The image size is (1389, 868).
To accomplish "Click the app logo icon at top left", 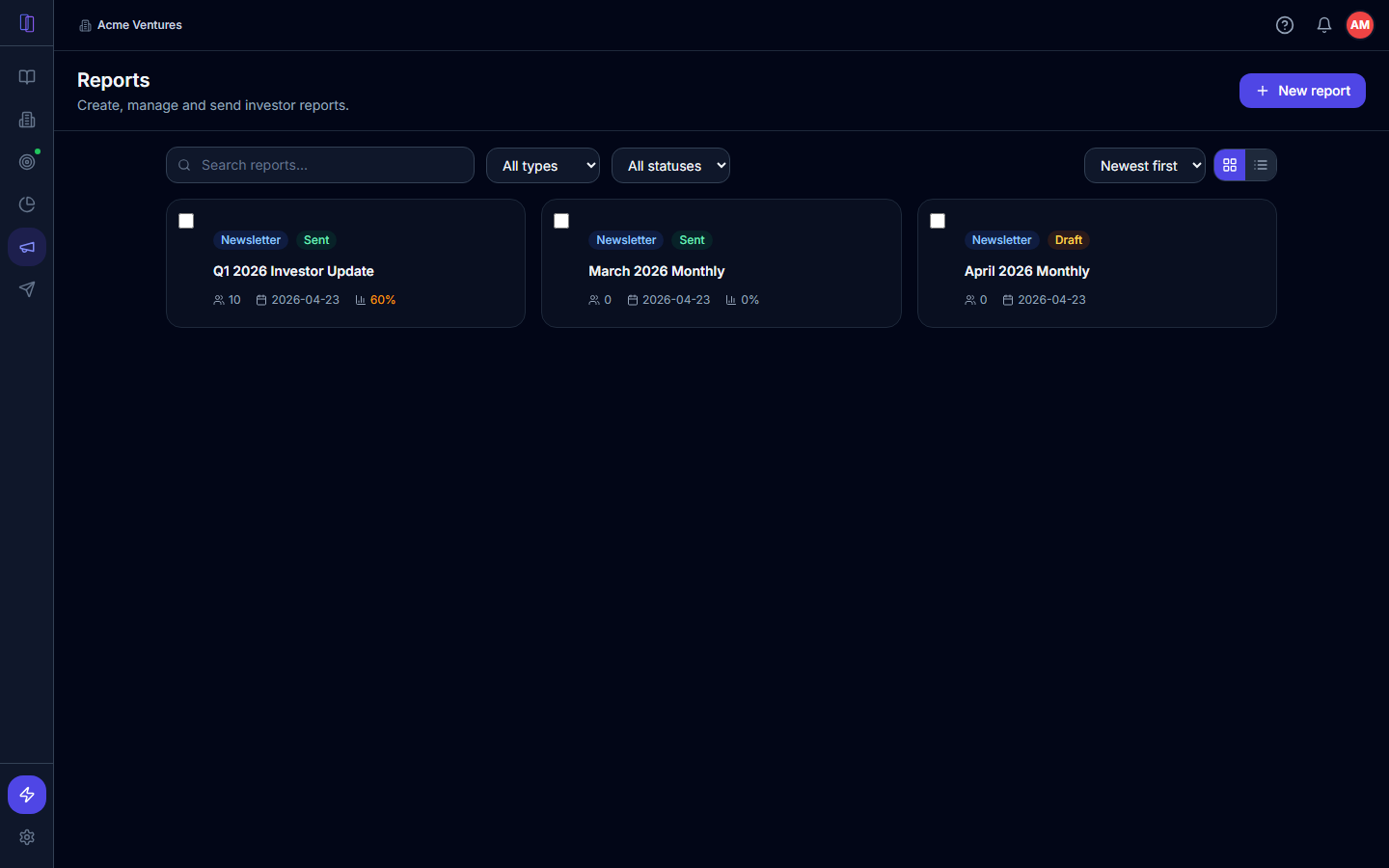I will tap(27, 23).
